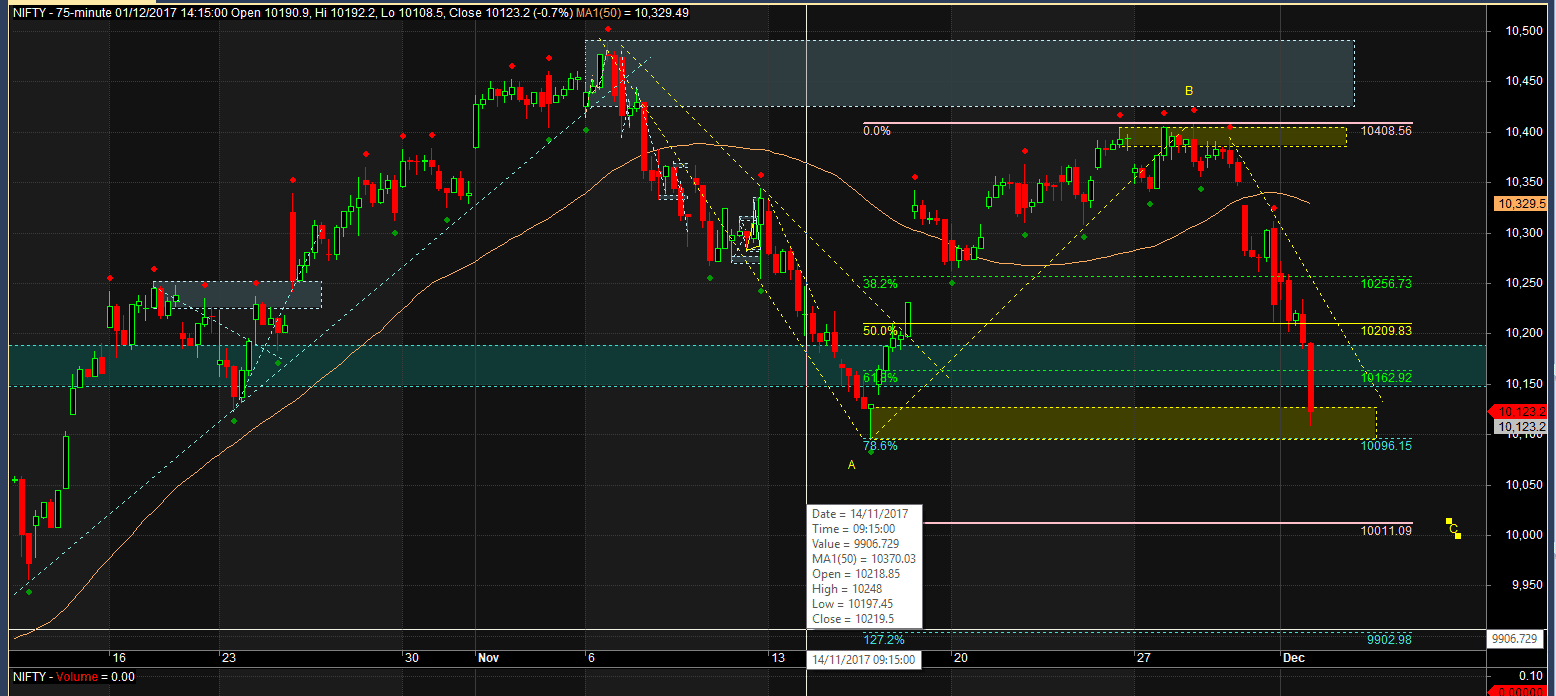Click the OHLC data tooltip box
1556x696 pixels.
(x=863, y=568)
